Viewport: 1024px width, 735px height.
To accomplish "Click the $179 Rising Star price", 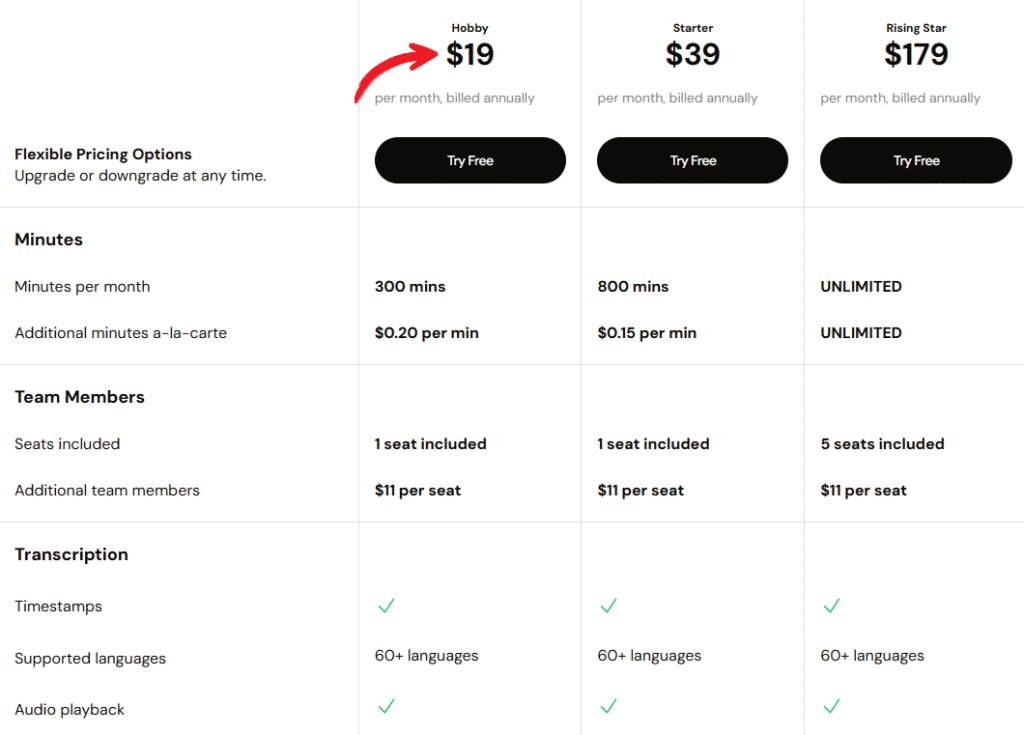I will pyautogui.click(x=915, y=55).
